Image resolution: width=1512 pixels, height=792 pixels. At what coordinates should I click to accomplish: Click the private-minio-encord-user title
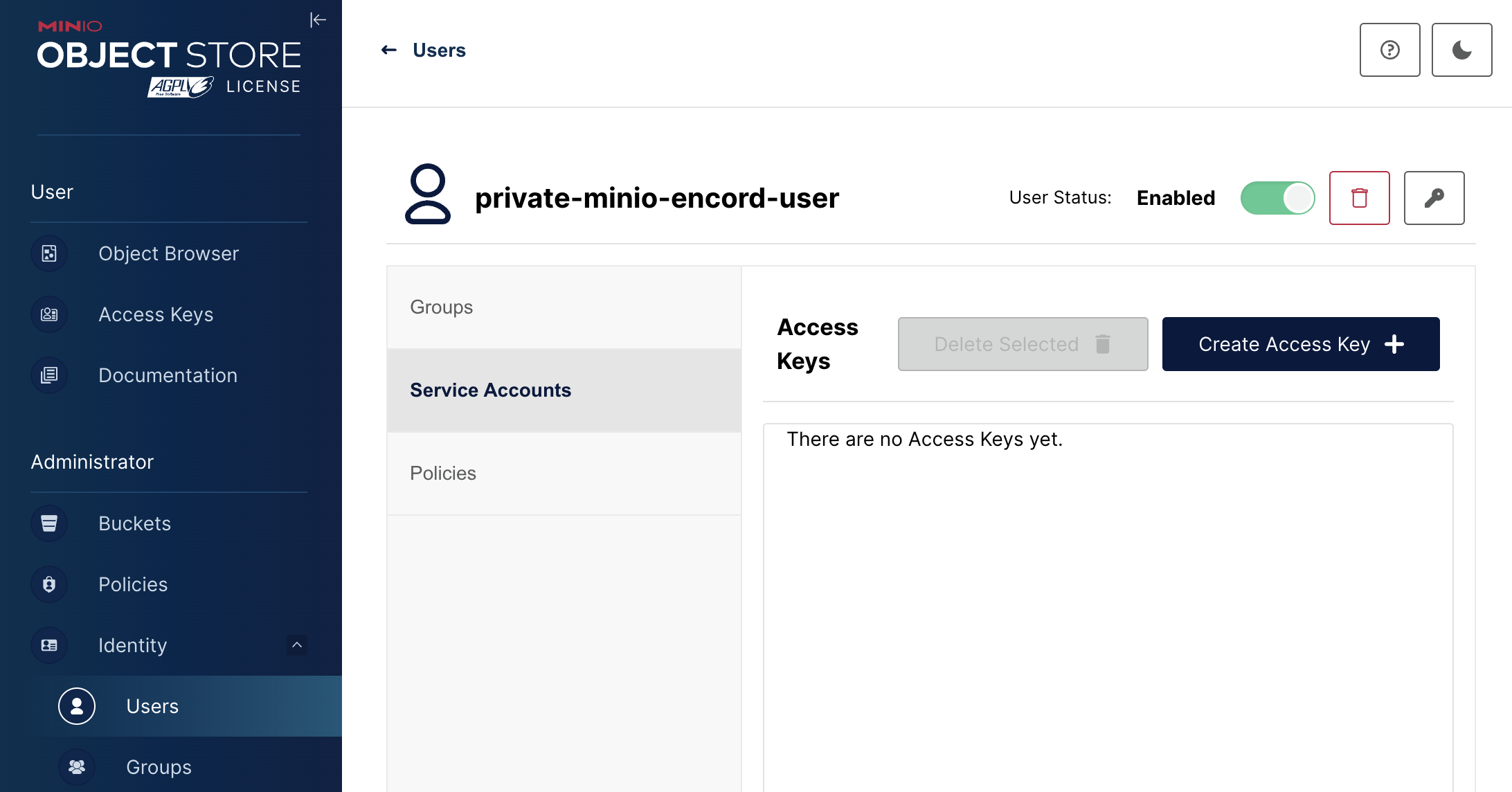click(657, 198)
